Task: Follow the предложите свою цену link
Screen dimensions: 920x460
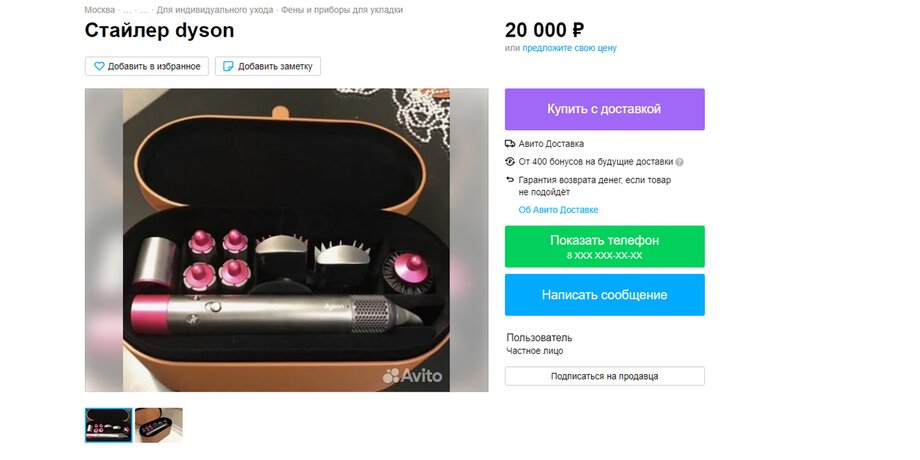Action: tap(569, 48)
